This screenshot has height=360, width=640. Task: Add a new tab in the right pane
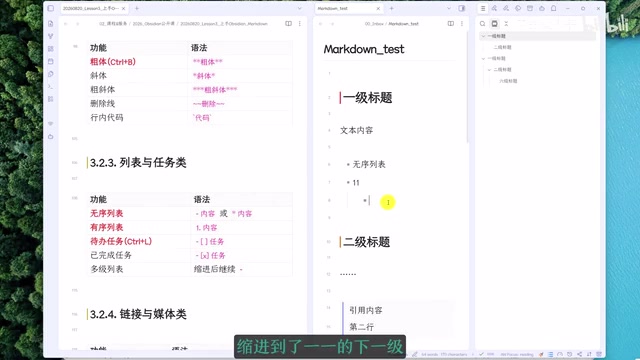point(391,8)
